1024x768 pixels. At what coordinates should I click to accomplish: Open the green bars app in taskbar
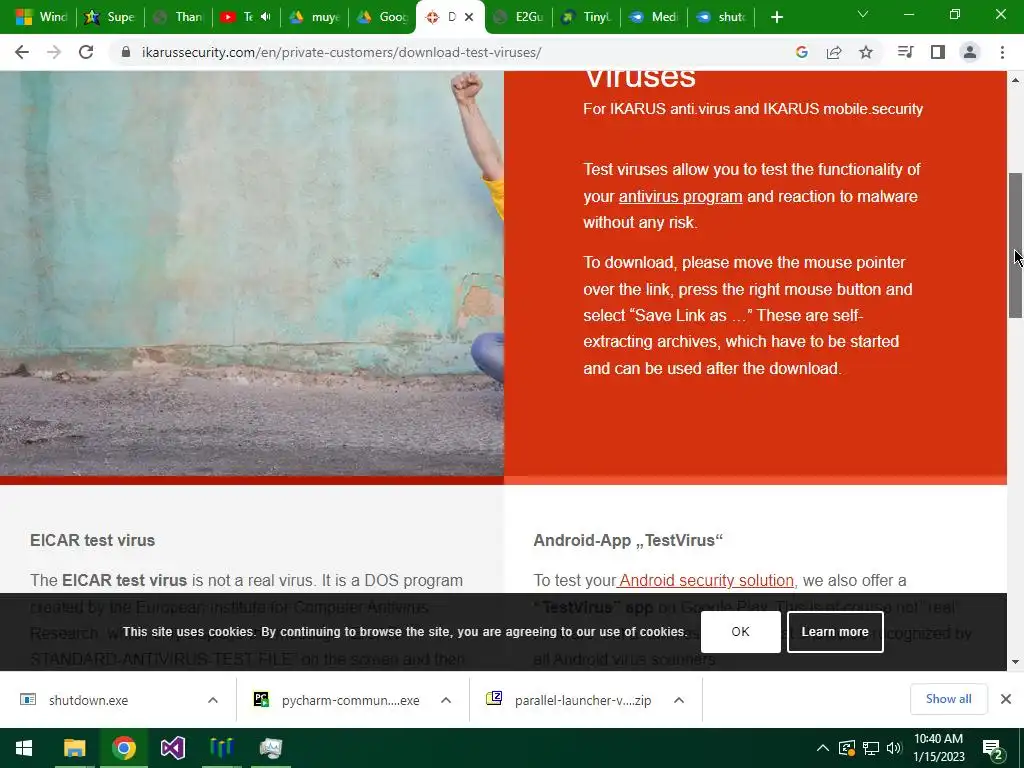click(221, 748)
